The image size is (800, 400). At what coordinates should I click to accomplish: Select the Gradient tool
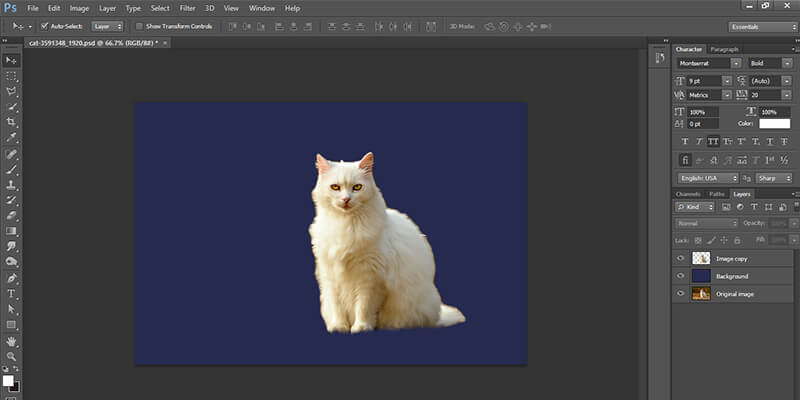click(x=11, y=231)
